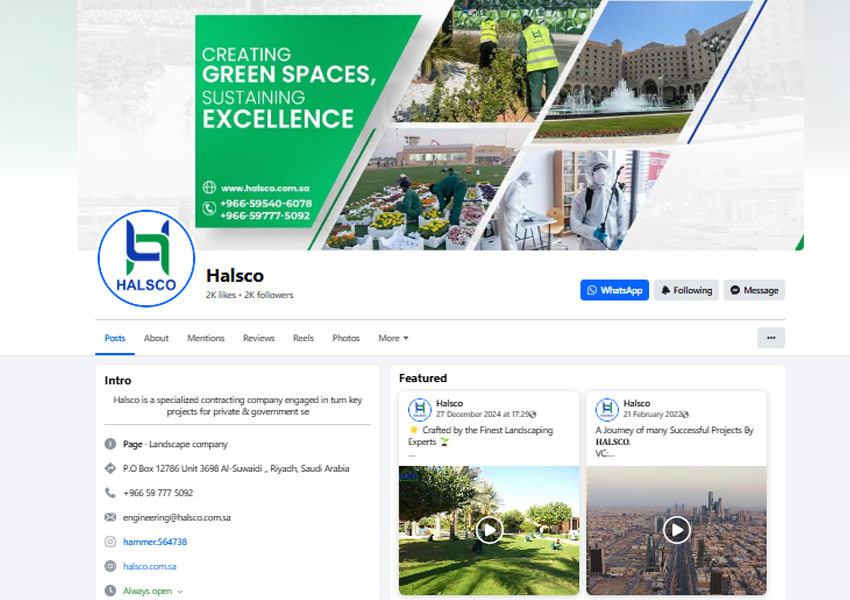The height and width of the screenshot is (600, 850).
Task: Click the 2K likes count
Action: pos(221,295)
